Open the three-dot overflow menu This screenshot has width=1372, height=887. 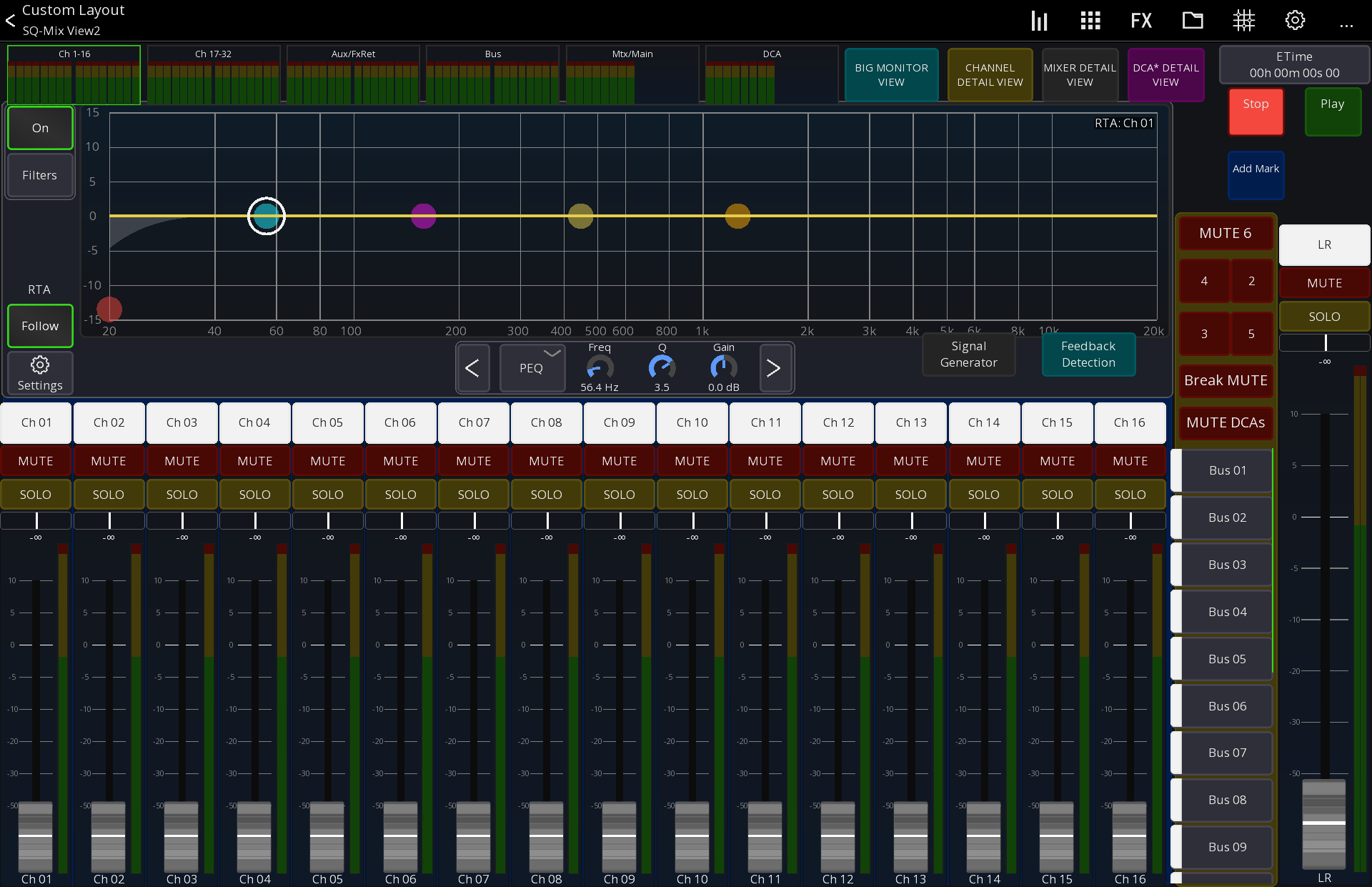[1346, 26]
